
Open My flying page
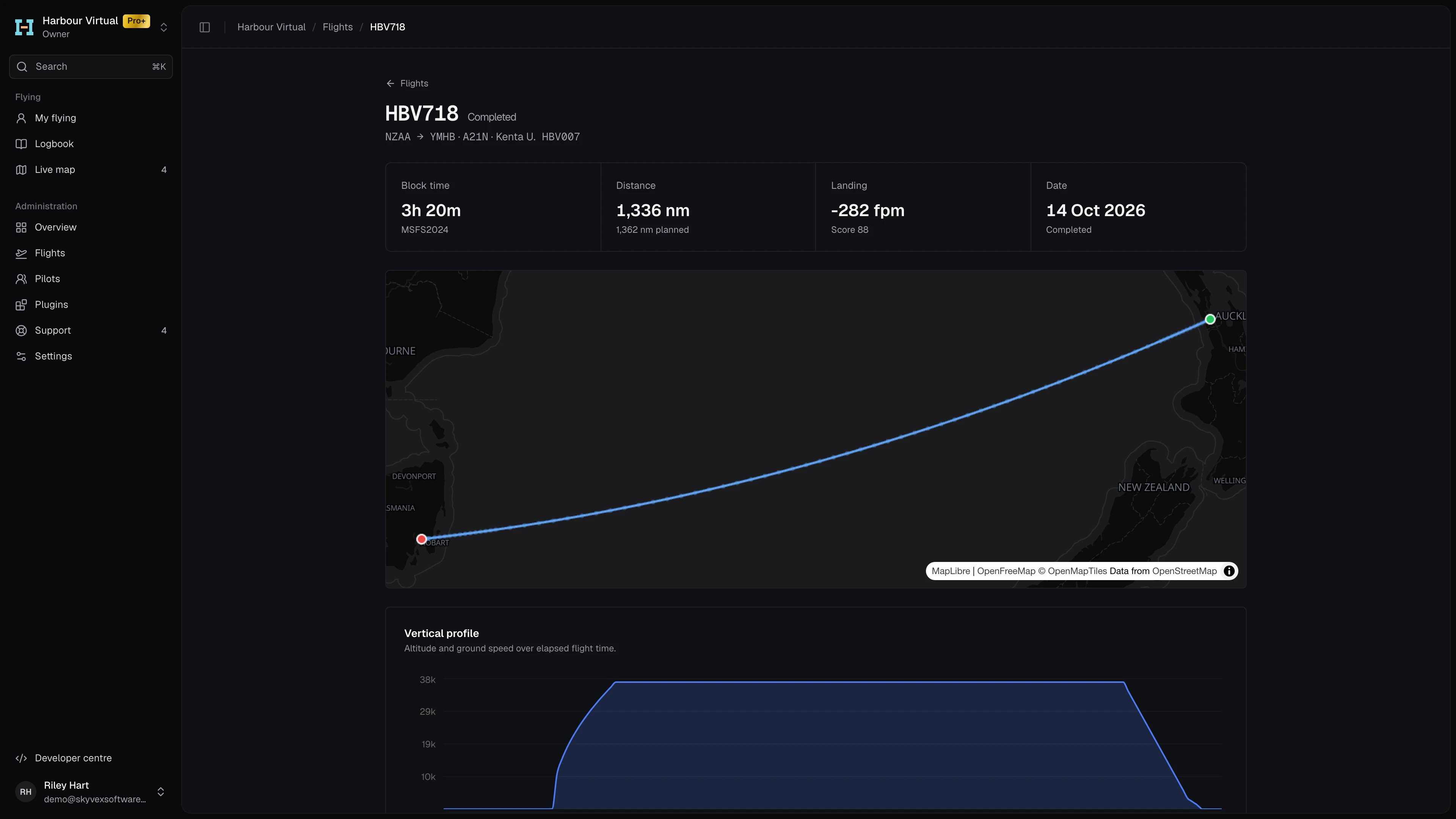pos(91,118)
